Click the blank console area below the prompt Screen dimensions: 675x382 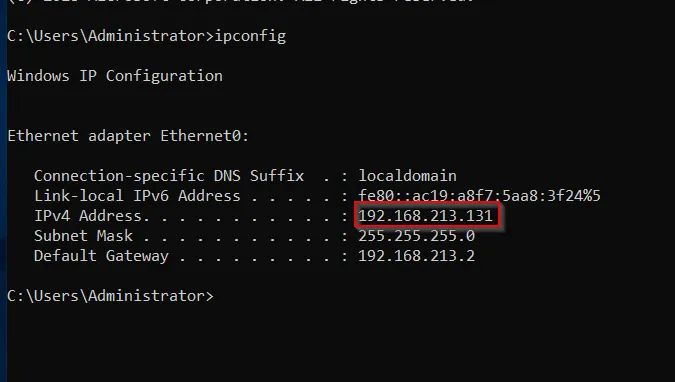(x=340, y=345)
